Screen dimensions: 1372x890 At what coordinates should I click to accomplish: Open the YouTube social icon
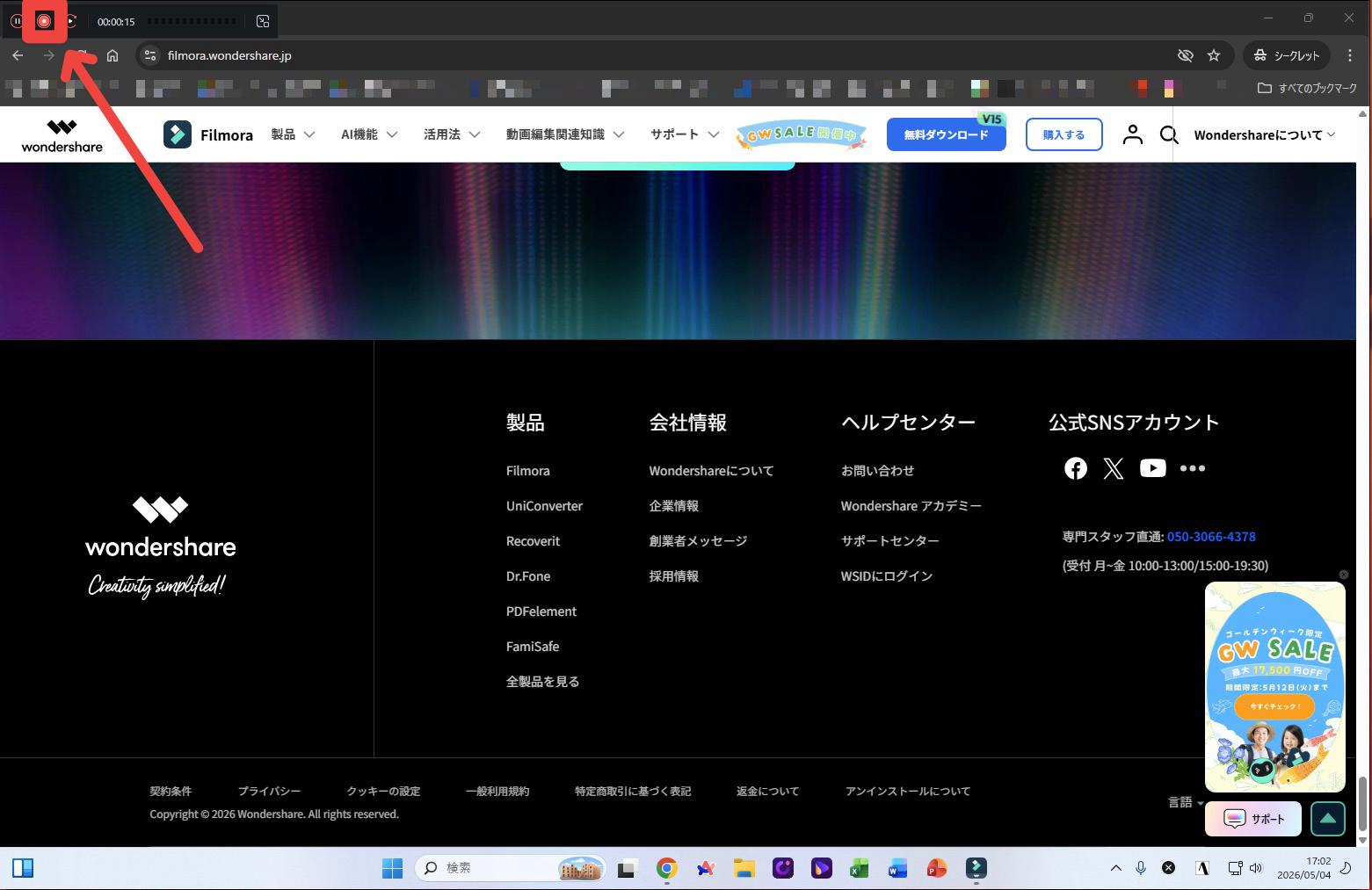(1152, 468)
